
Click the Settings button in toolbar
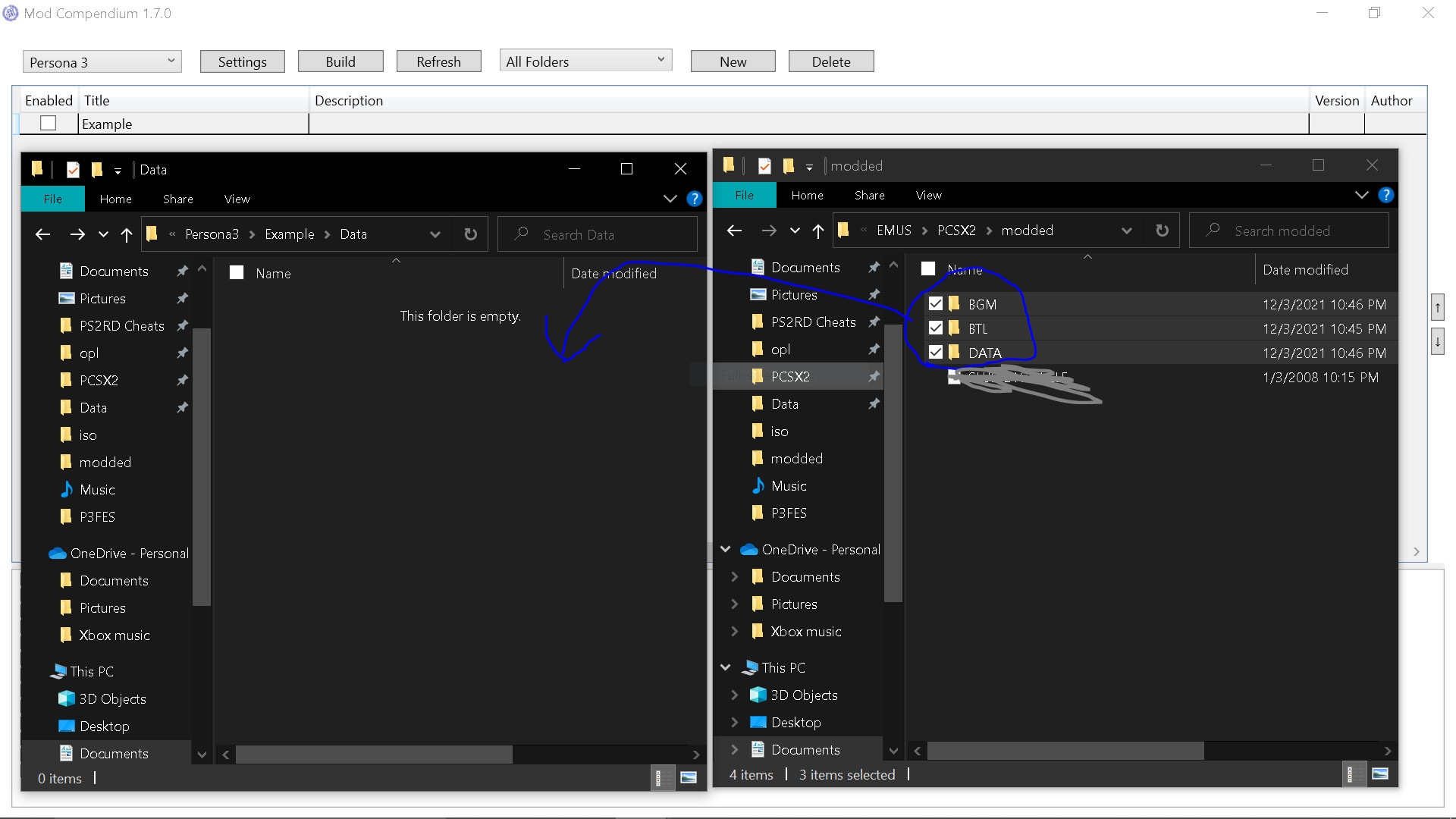pos(242,61)
